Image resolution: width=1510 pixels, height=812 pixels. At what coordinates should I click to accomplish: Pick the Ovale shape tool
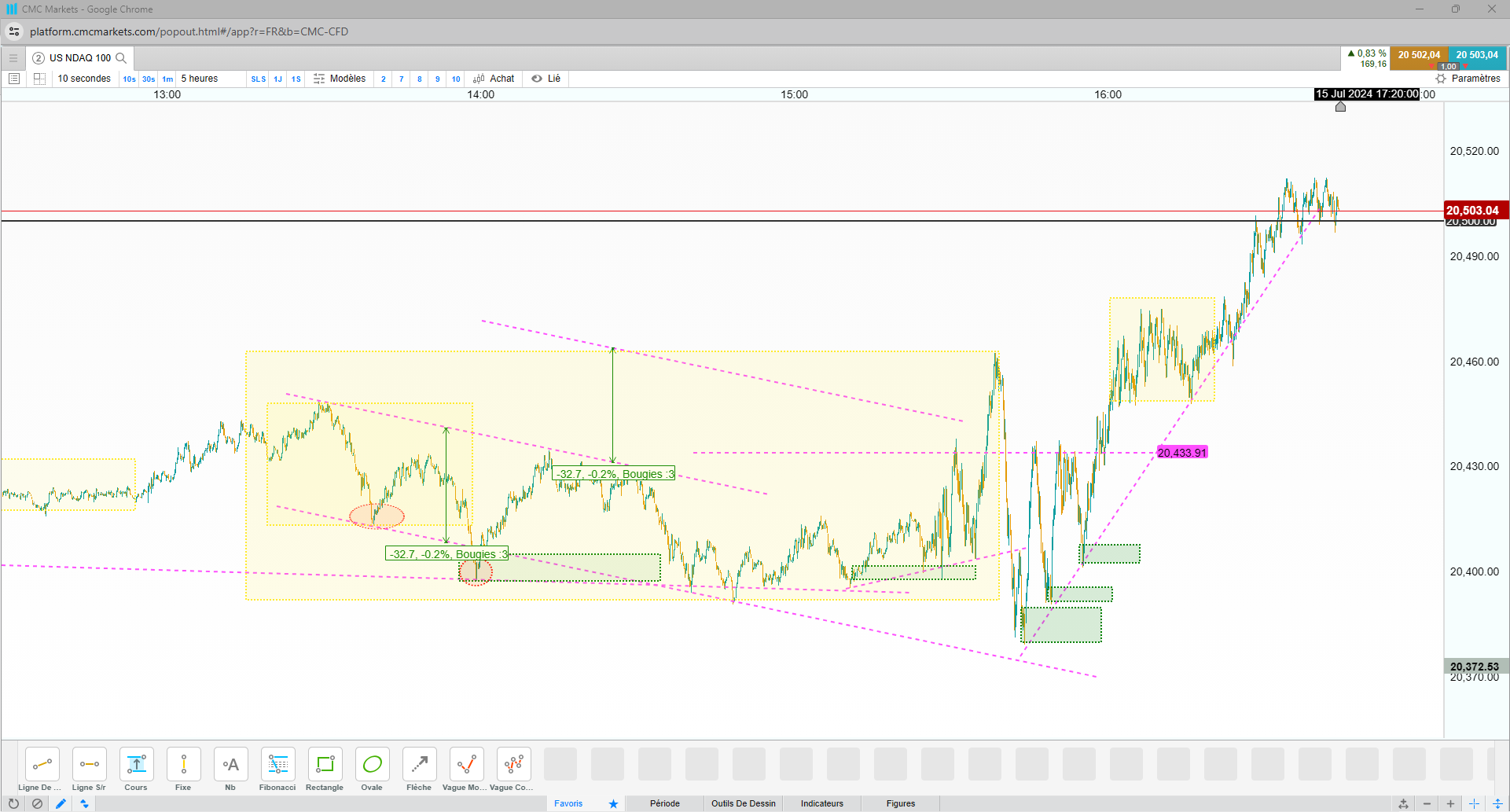372,770
